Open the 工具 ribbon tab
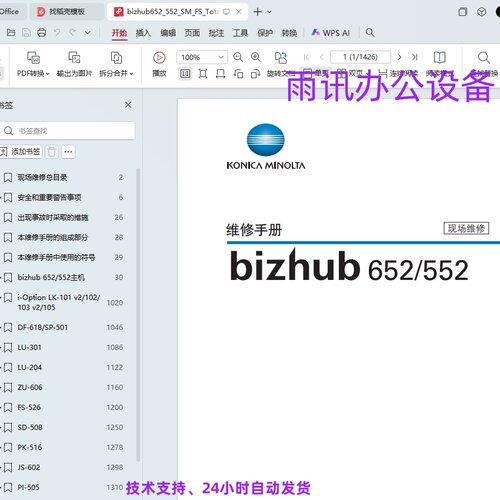Screen dimensions: 500x500 coord(240,33)
